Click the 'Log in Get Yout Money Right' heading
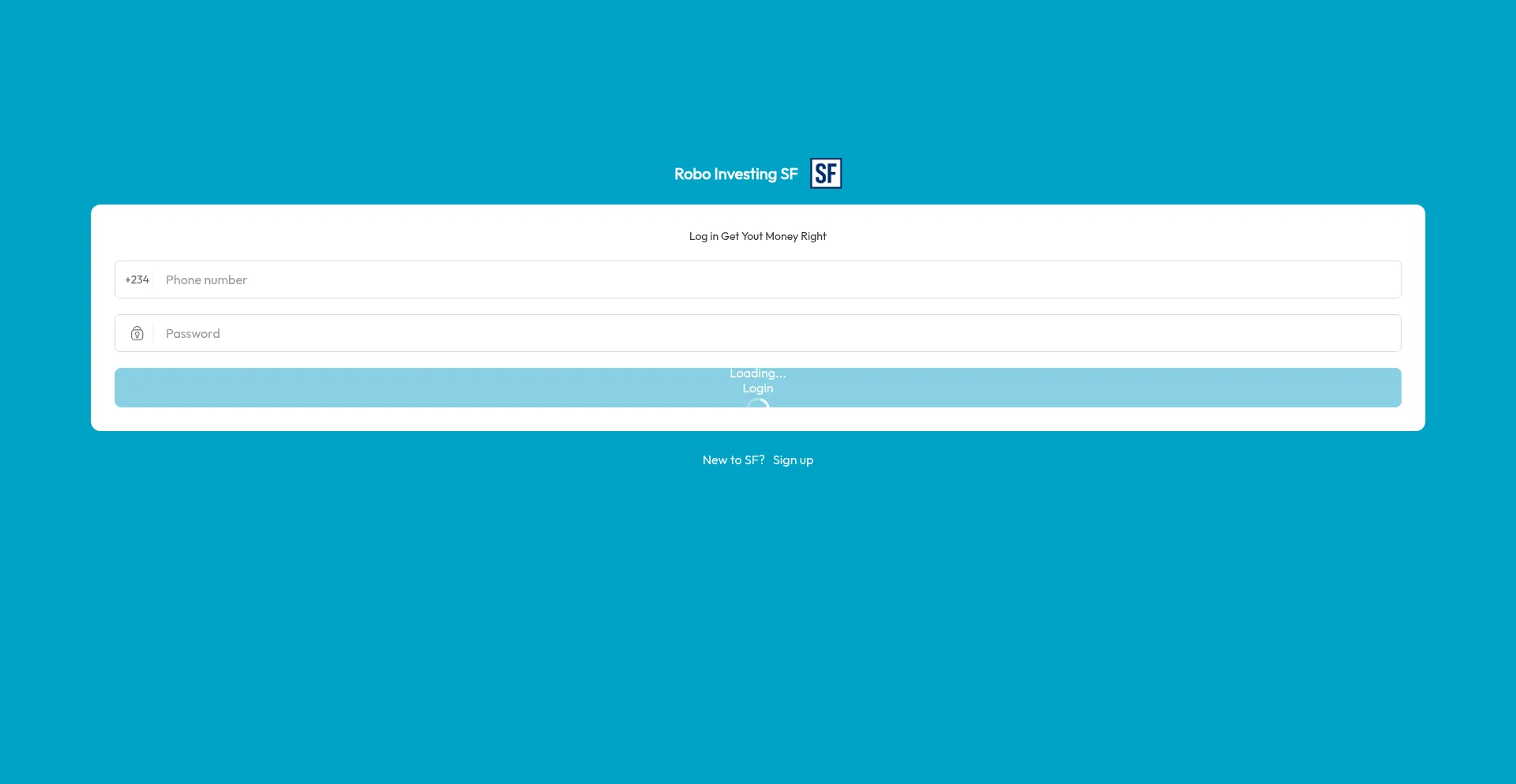1516x784 pixels. (757, 236)
